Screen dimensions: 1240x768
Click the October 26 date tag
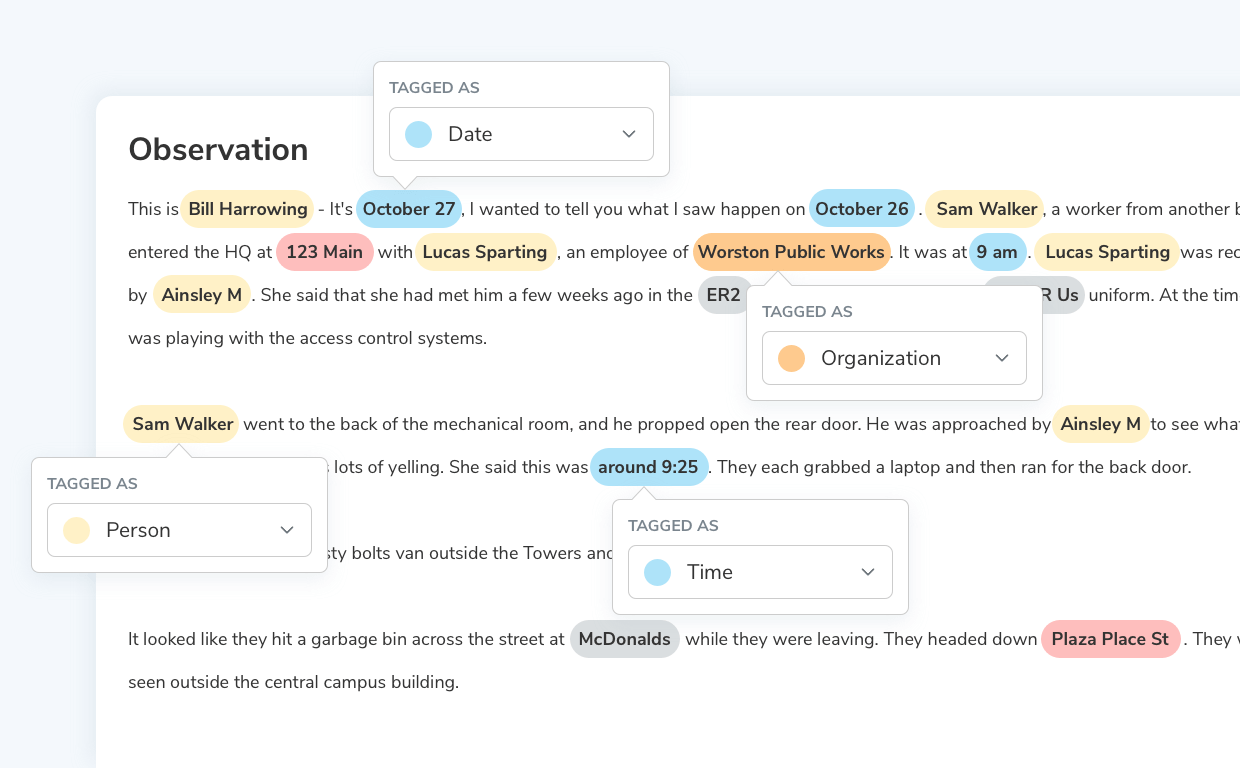click(862, 208)
